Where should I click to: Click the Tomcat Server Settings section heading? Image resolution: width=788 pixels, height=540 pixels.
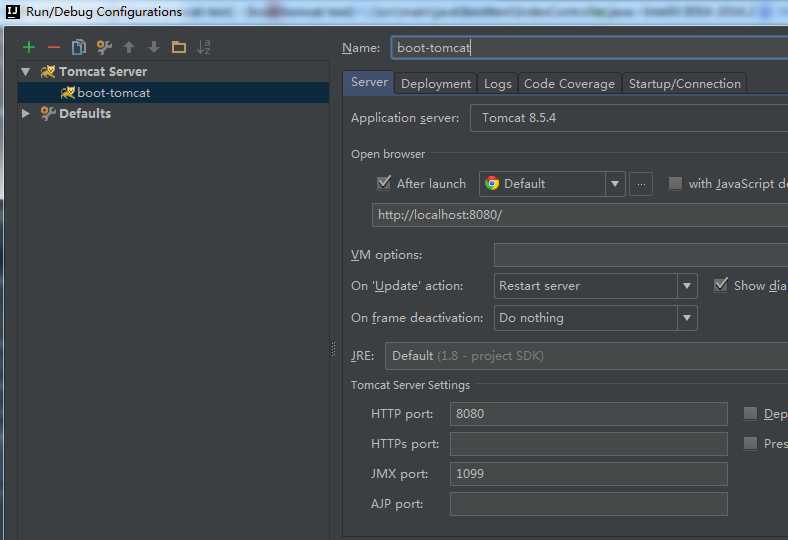coord(411,385)
